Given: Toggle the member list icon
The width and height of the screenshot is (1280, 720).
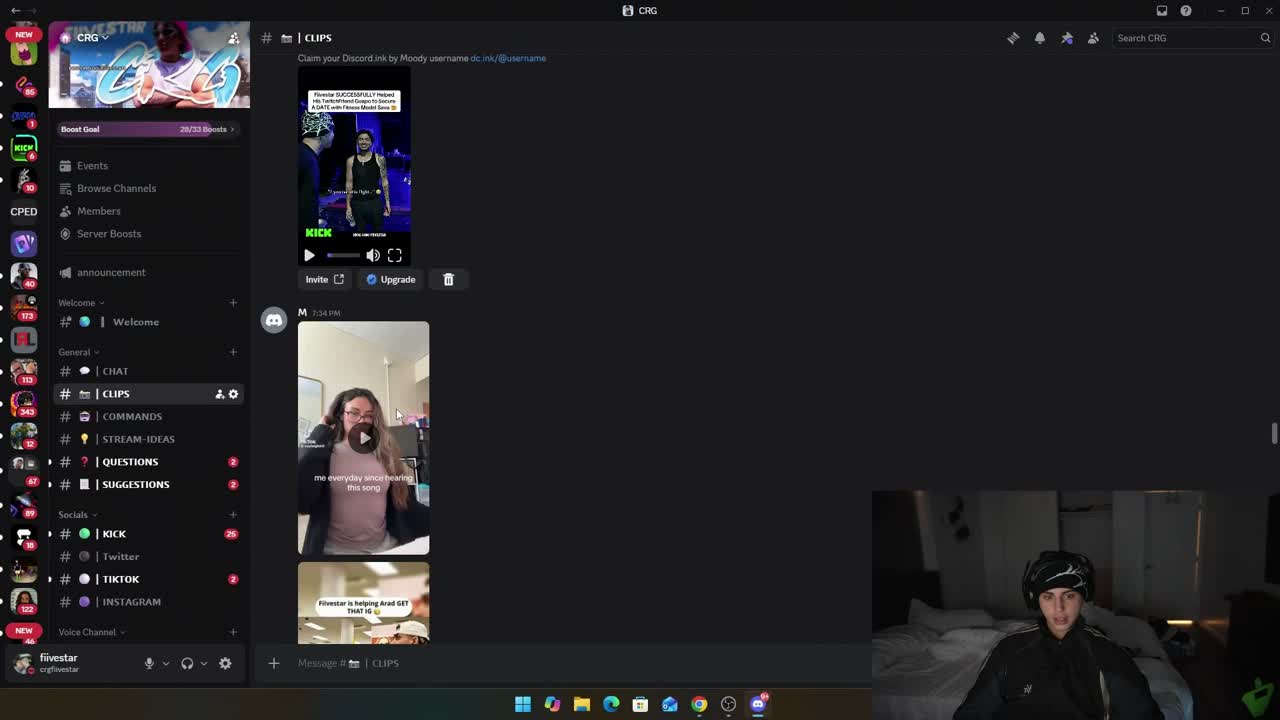Looking at the screenshot, I should pos(1093,38).
